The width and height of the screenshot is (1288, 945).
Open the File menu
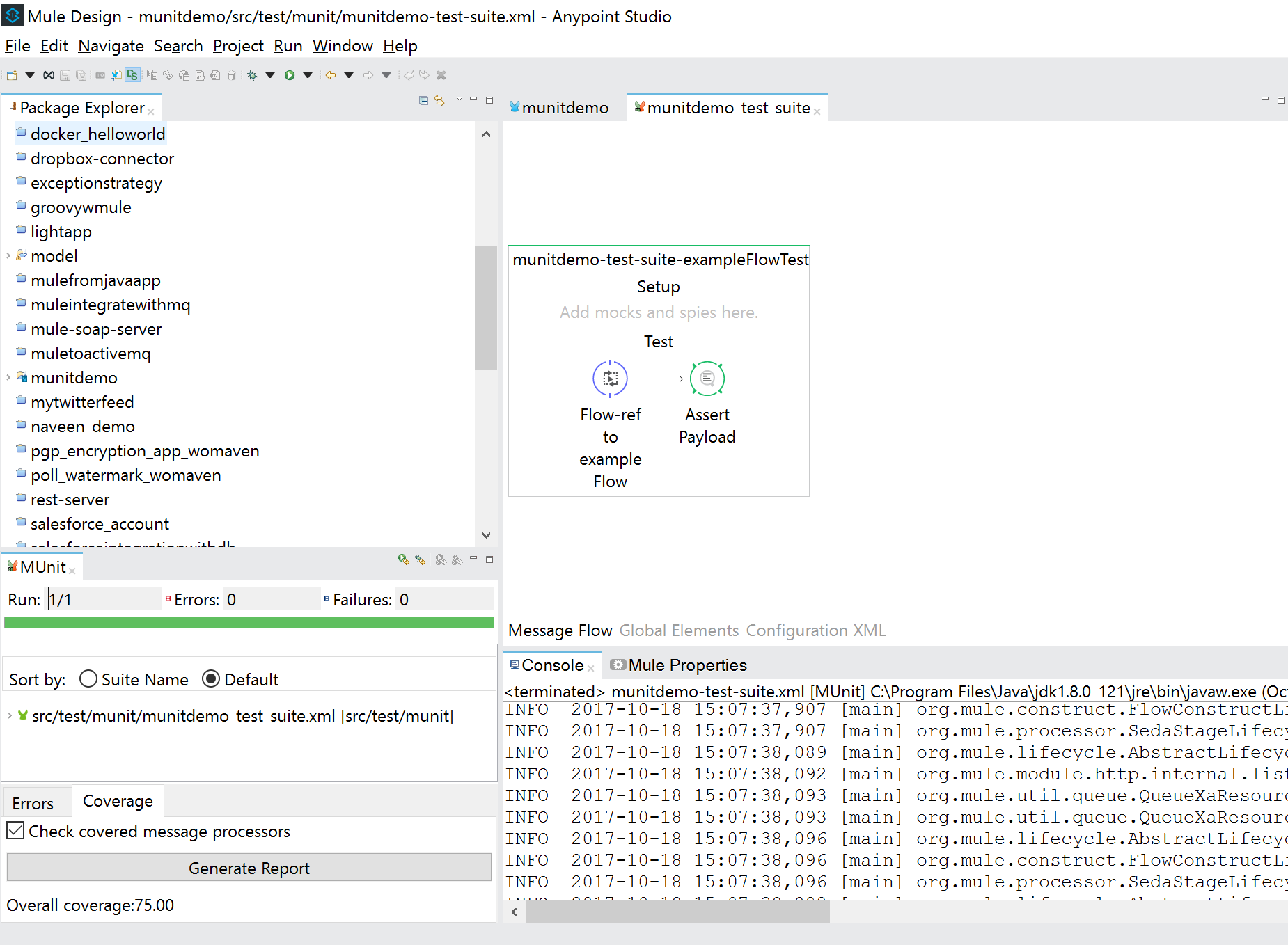[17, 46]
